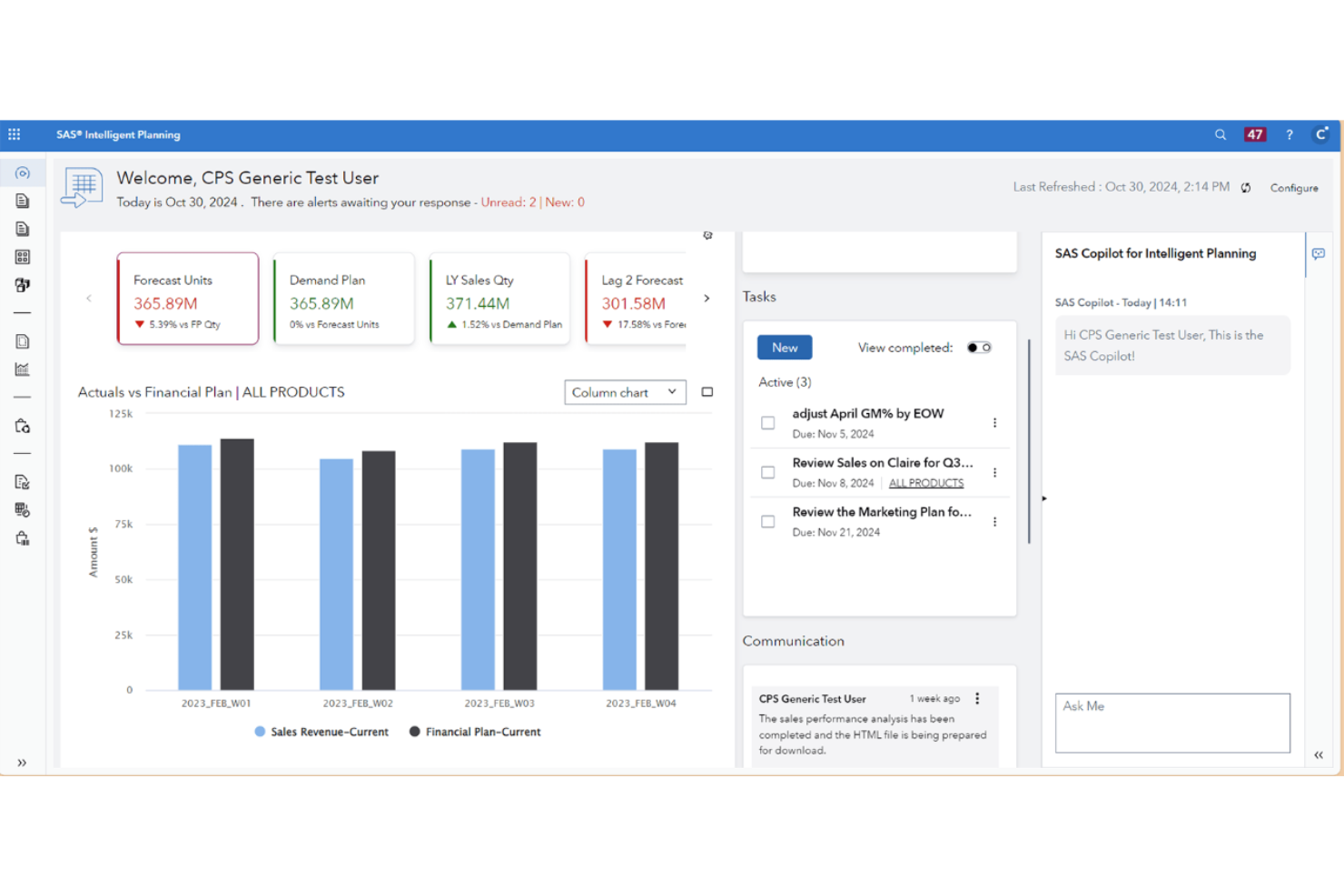Open the applications grid menu icon
This screenshot has height=896, width=1344.
coord(15,134)
